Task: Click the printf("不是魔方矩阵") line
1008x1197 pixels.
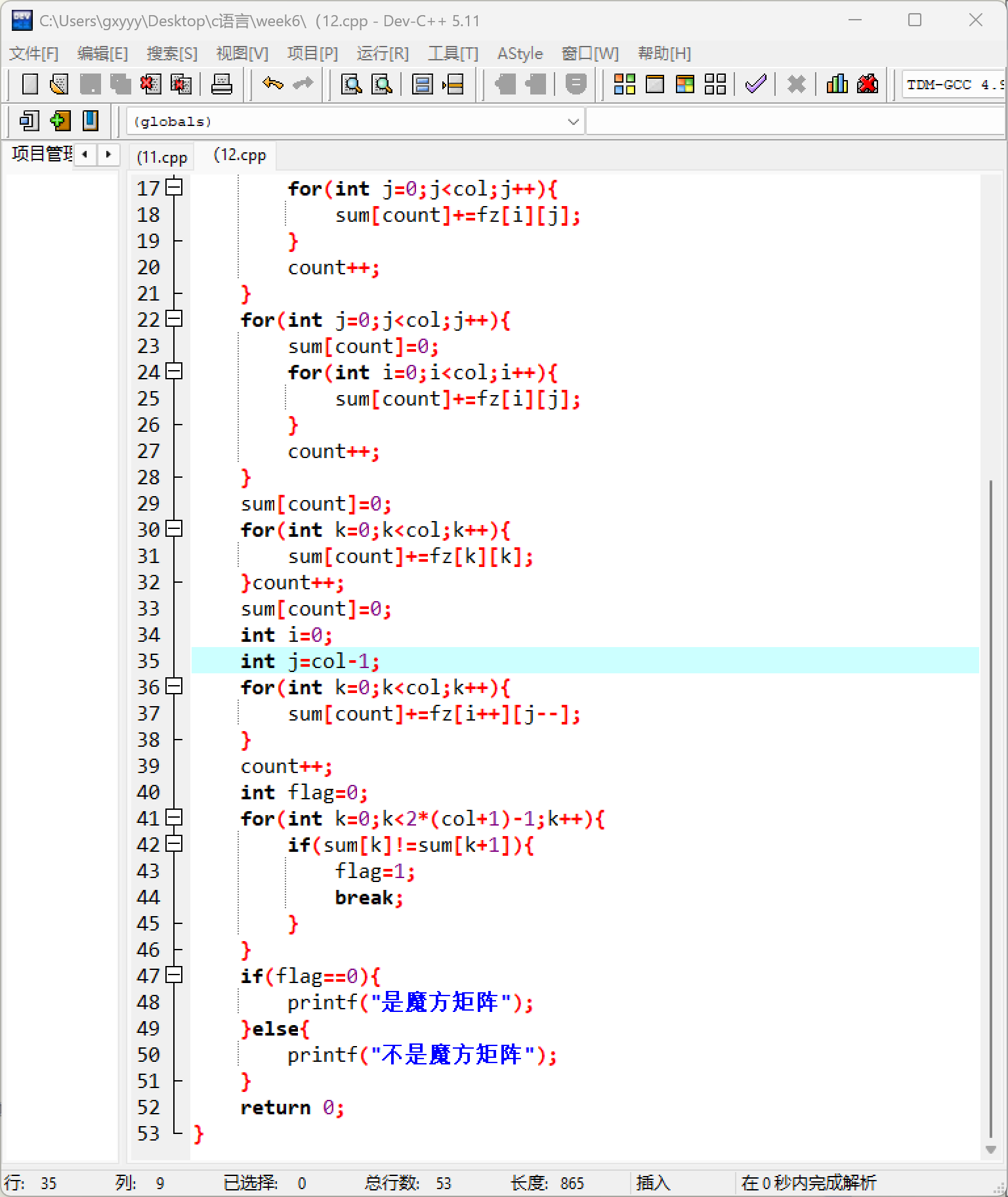Action: 422,1055
